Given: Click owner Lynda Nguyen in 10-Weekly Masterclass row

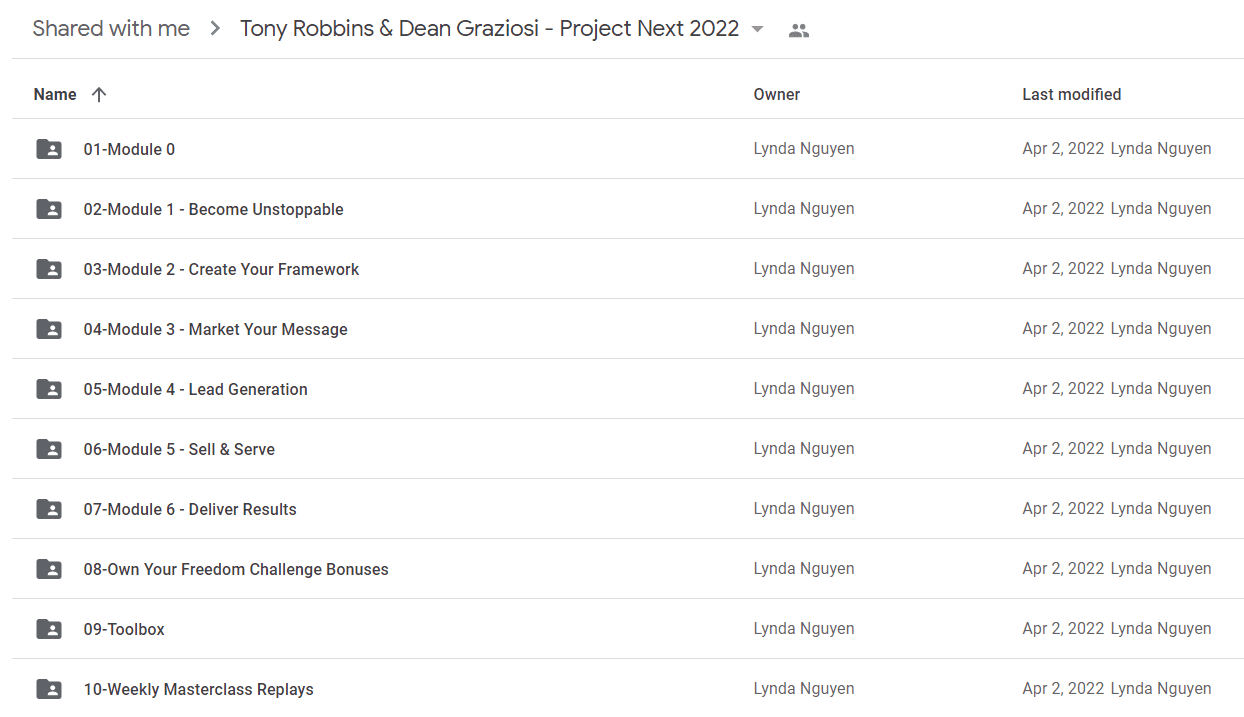Looking at the screenshot, I should 804,689.
